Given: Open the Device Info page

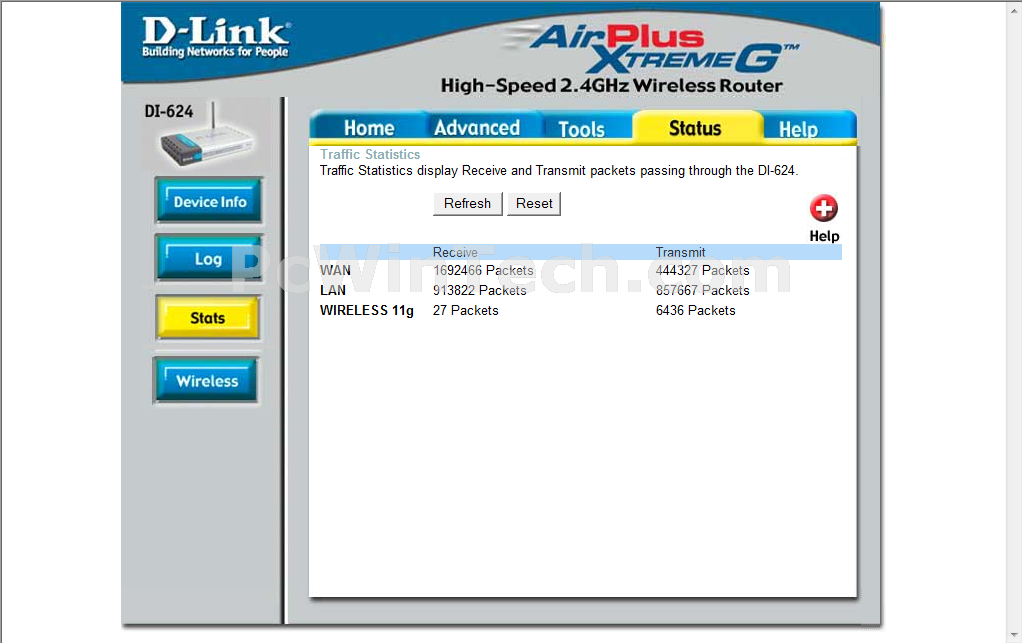Looking at the screenshot, I should tap(209, 201).
